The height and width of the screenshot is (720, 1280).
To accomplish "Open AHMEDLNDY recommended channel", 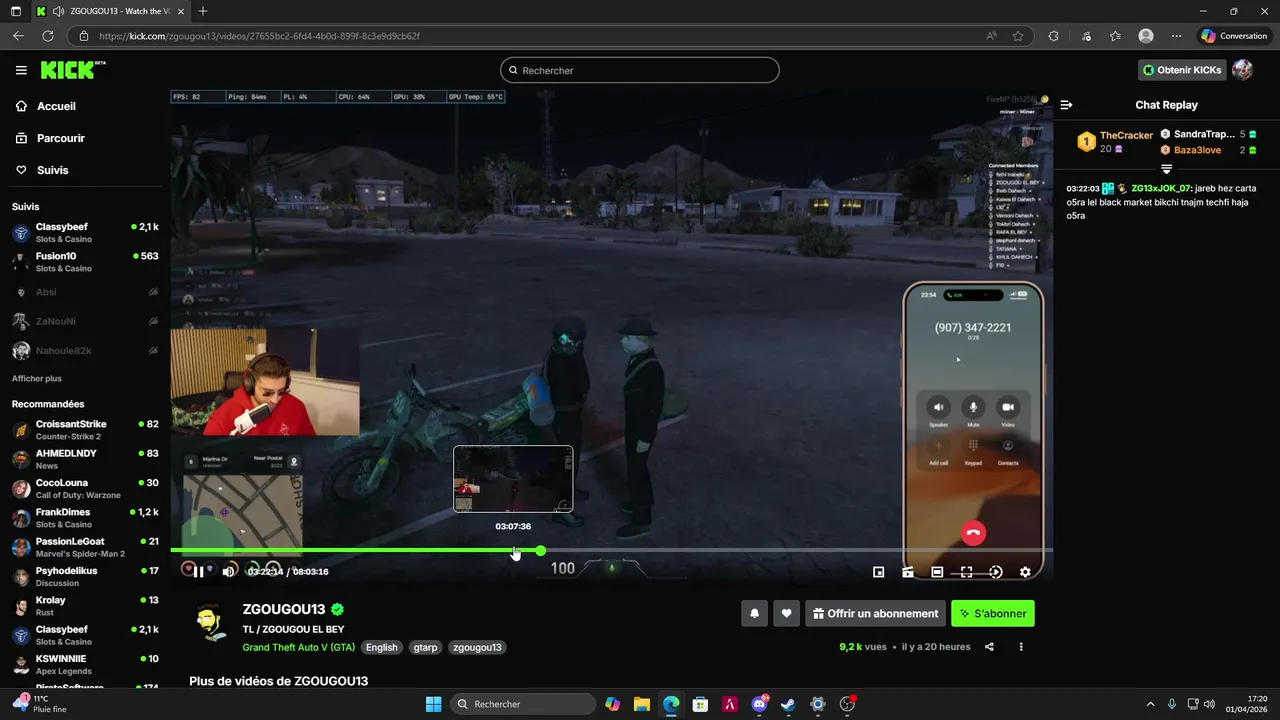I will (85, 459).
